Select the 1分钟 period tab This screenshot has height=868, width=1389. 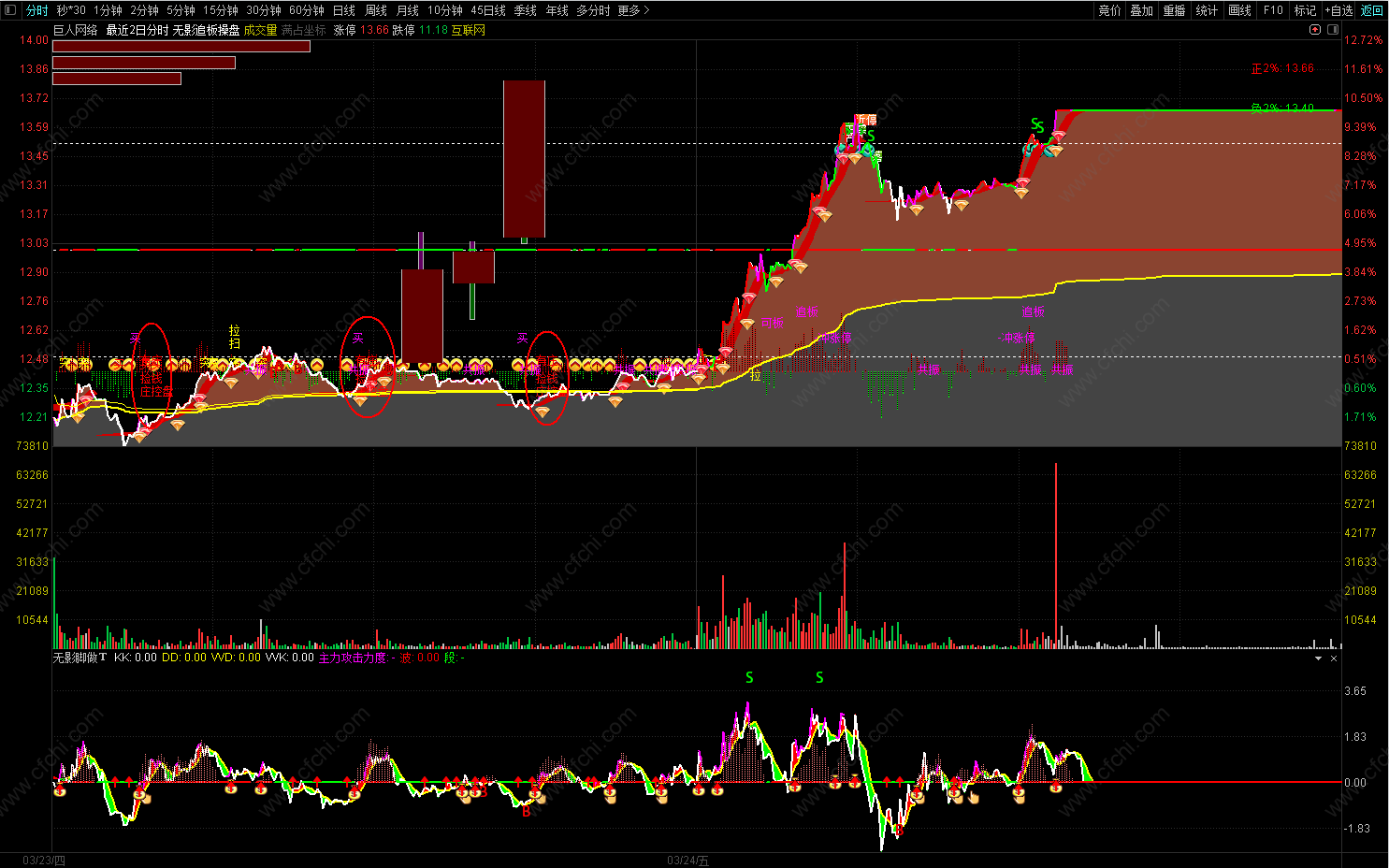pos(109,10)
